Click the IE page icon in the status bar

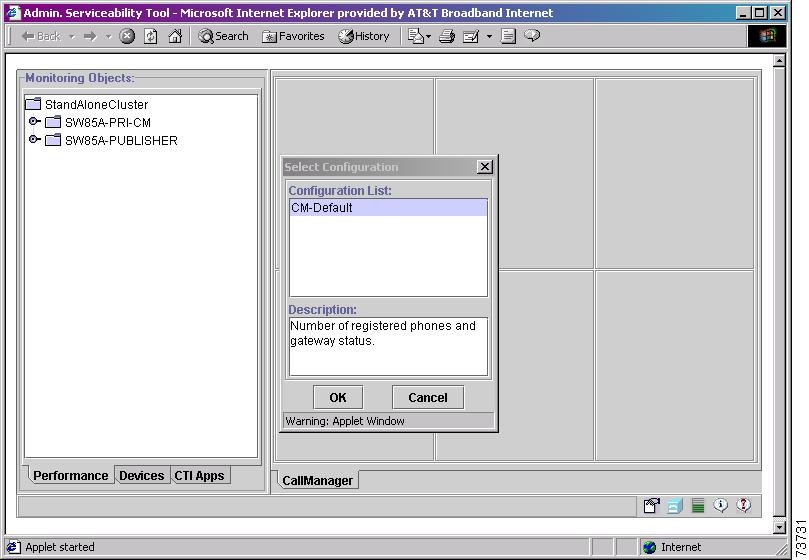[13, 547]
